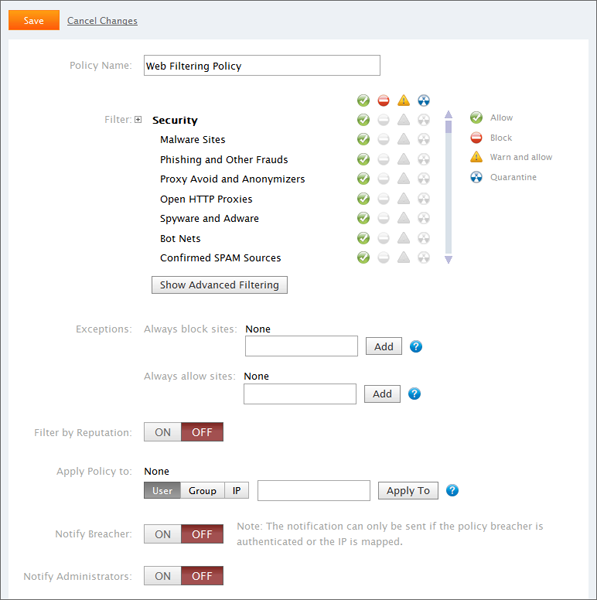Set Spyware and Adware to Block

click(383, 218)
